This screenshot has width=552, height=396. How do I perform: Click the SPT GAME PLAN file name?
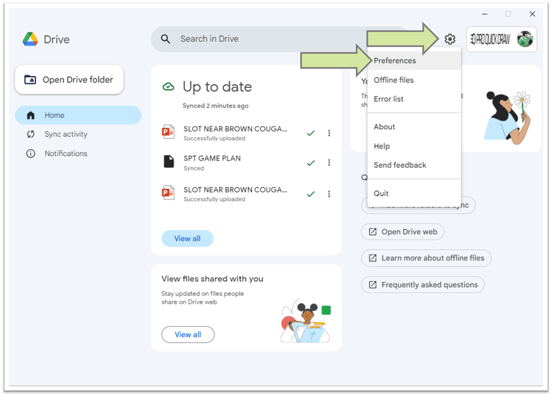click(x=212, y=158)
